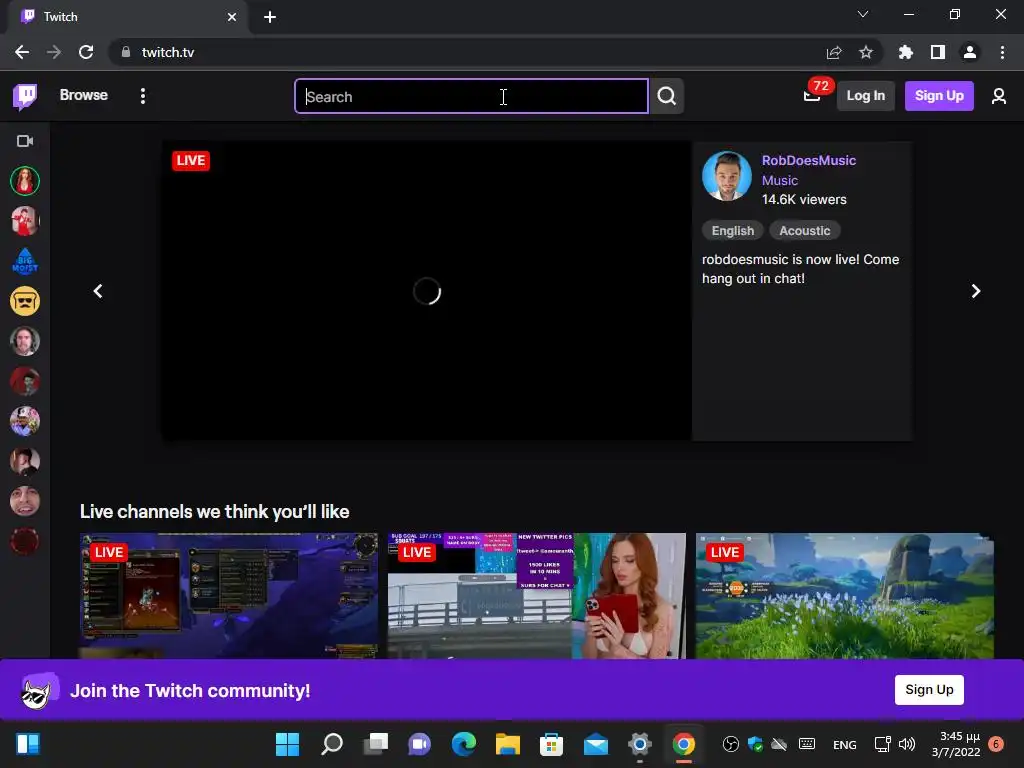The image size is (1024, 768).
Task: Open Microsoft Edge from taskbar
Action: (x=464, y=744)
